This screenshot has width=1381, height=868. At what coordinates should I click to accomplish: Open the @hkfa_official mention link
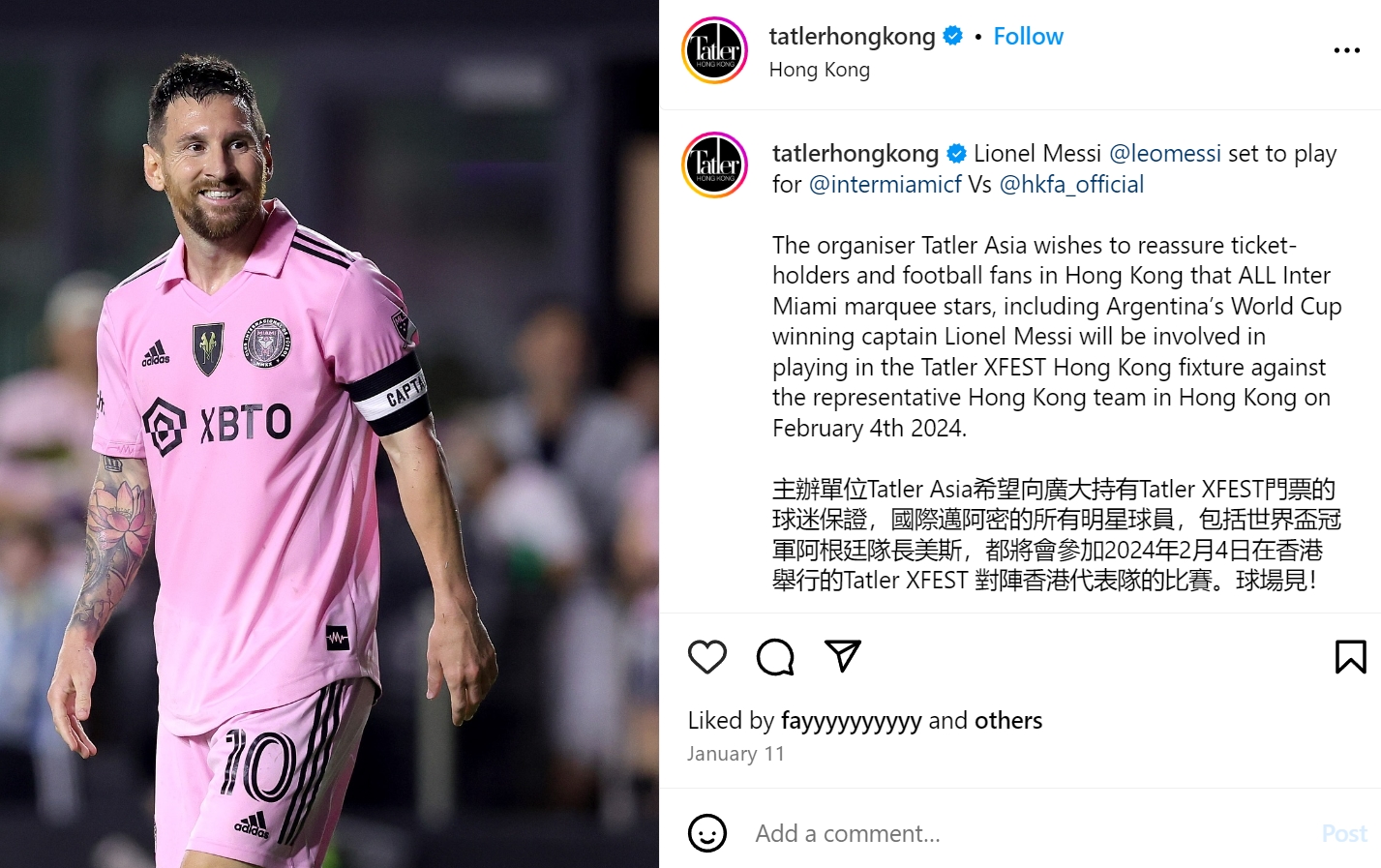pos(1071,185)
